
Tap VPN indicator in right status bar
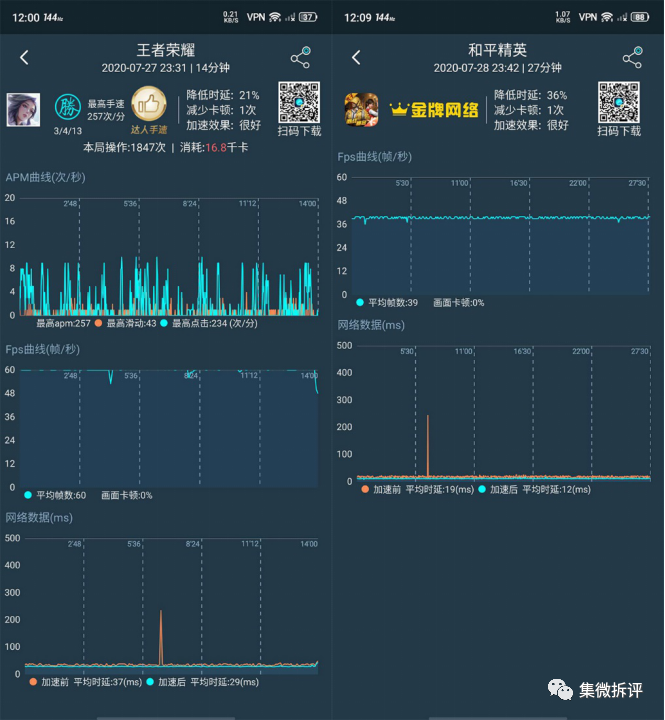[588, 17]
